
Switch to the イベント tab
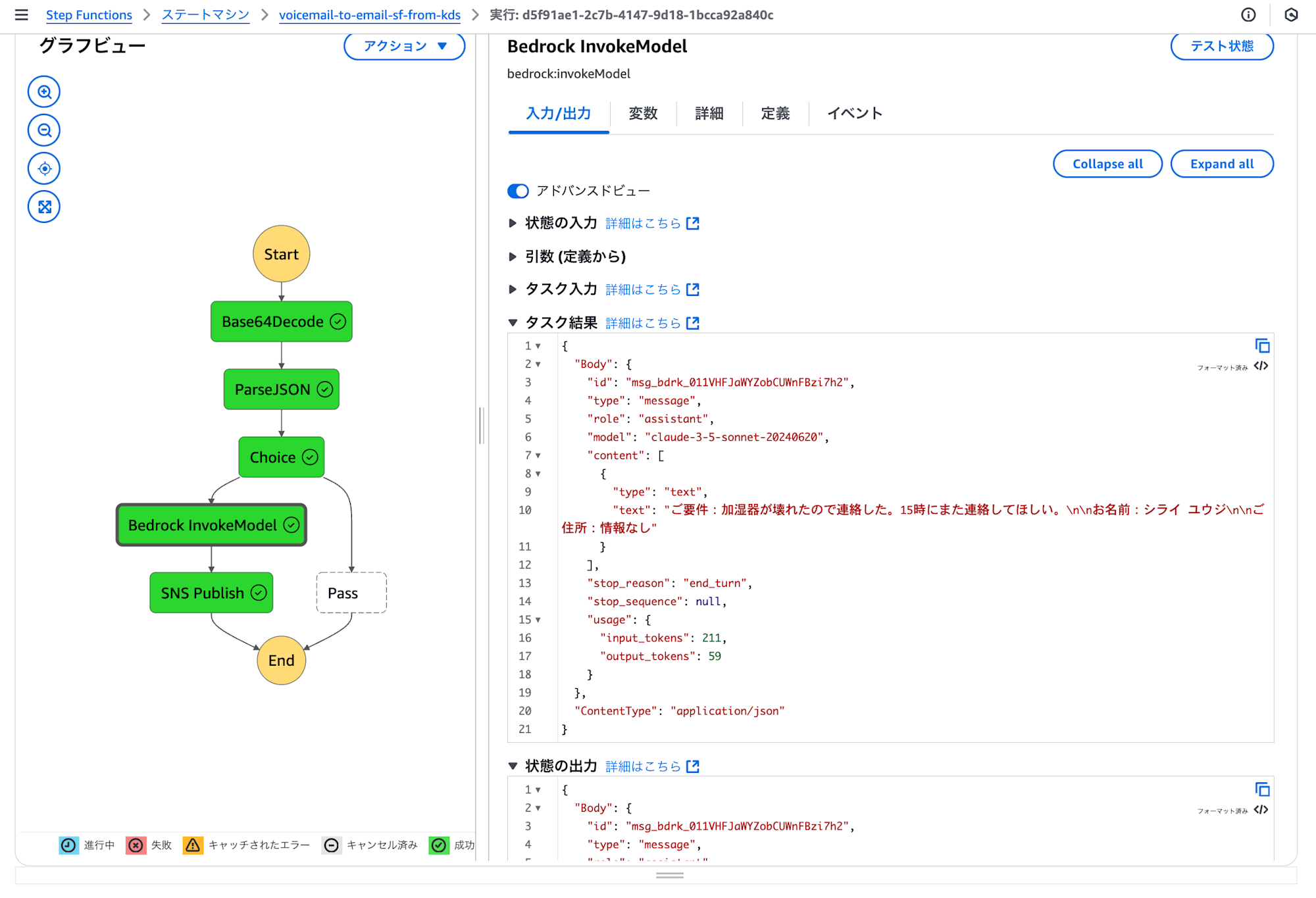(855, 114)
